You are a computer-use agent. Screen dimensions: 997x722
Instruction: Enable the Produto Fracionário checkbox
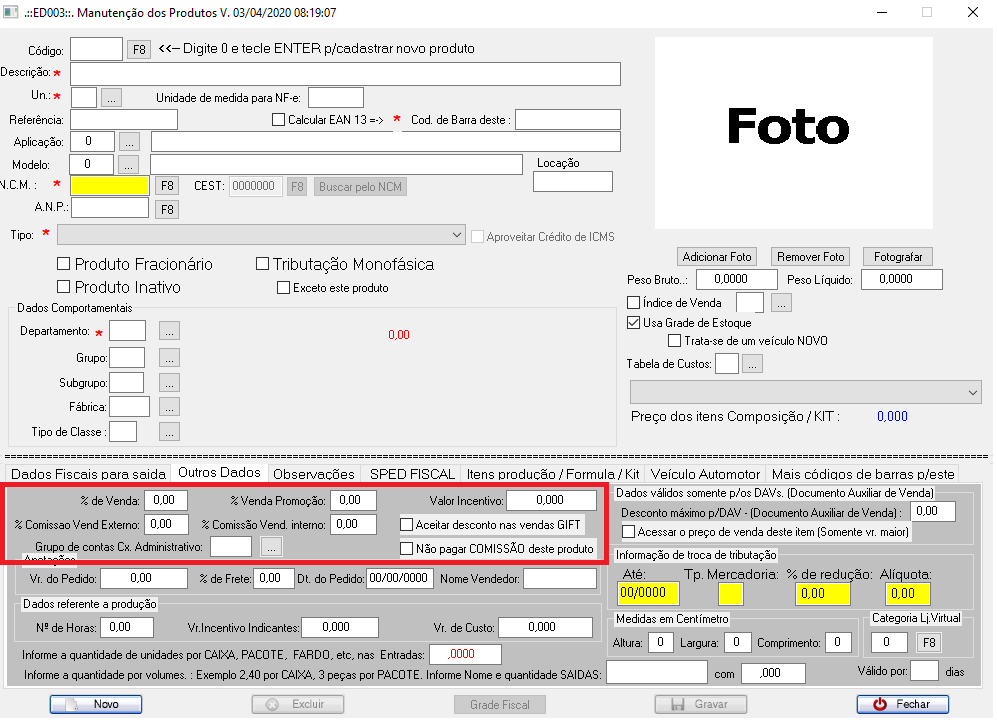[x=64, y=265]
